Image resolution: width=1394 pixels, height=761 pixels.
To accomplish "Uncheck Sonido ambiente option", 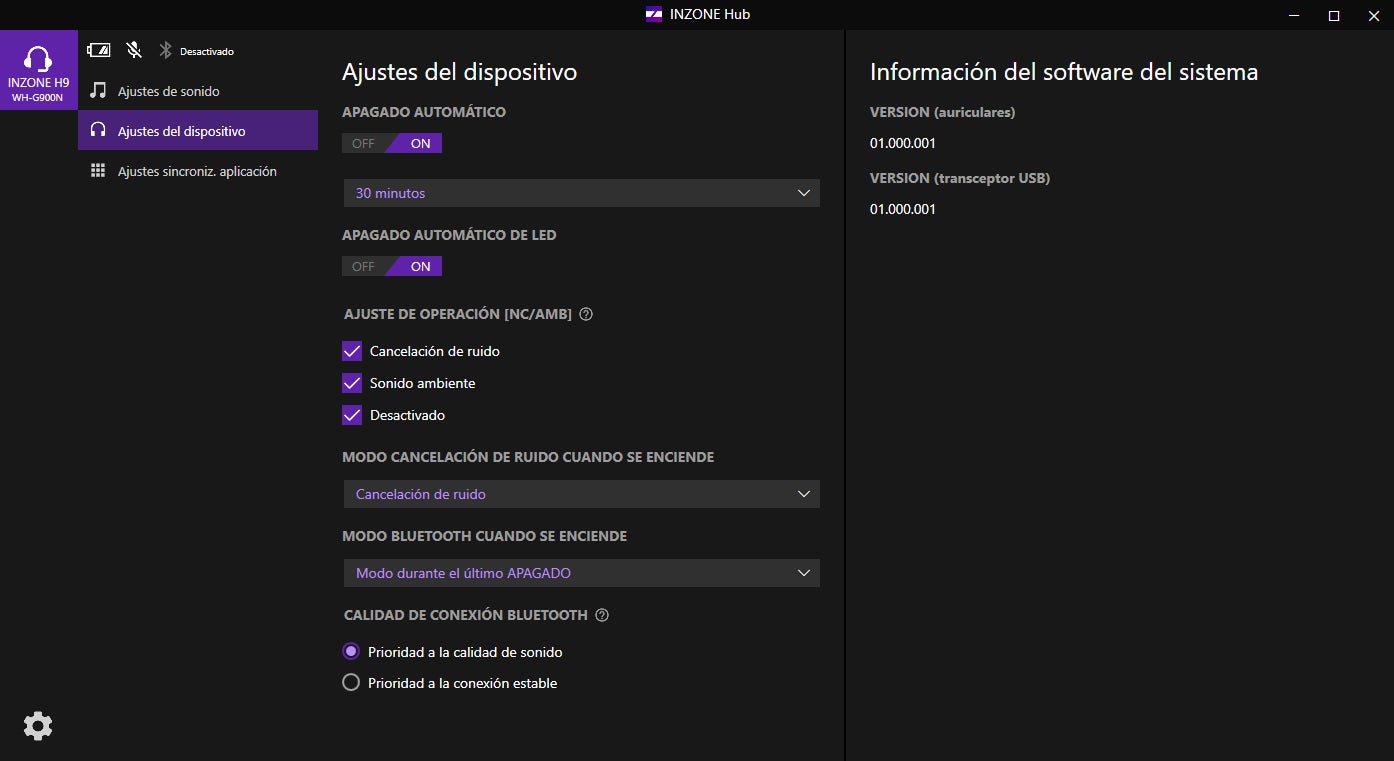I will pyautogui.click(x=352, y=383).
